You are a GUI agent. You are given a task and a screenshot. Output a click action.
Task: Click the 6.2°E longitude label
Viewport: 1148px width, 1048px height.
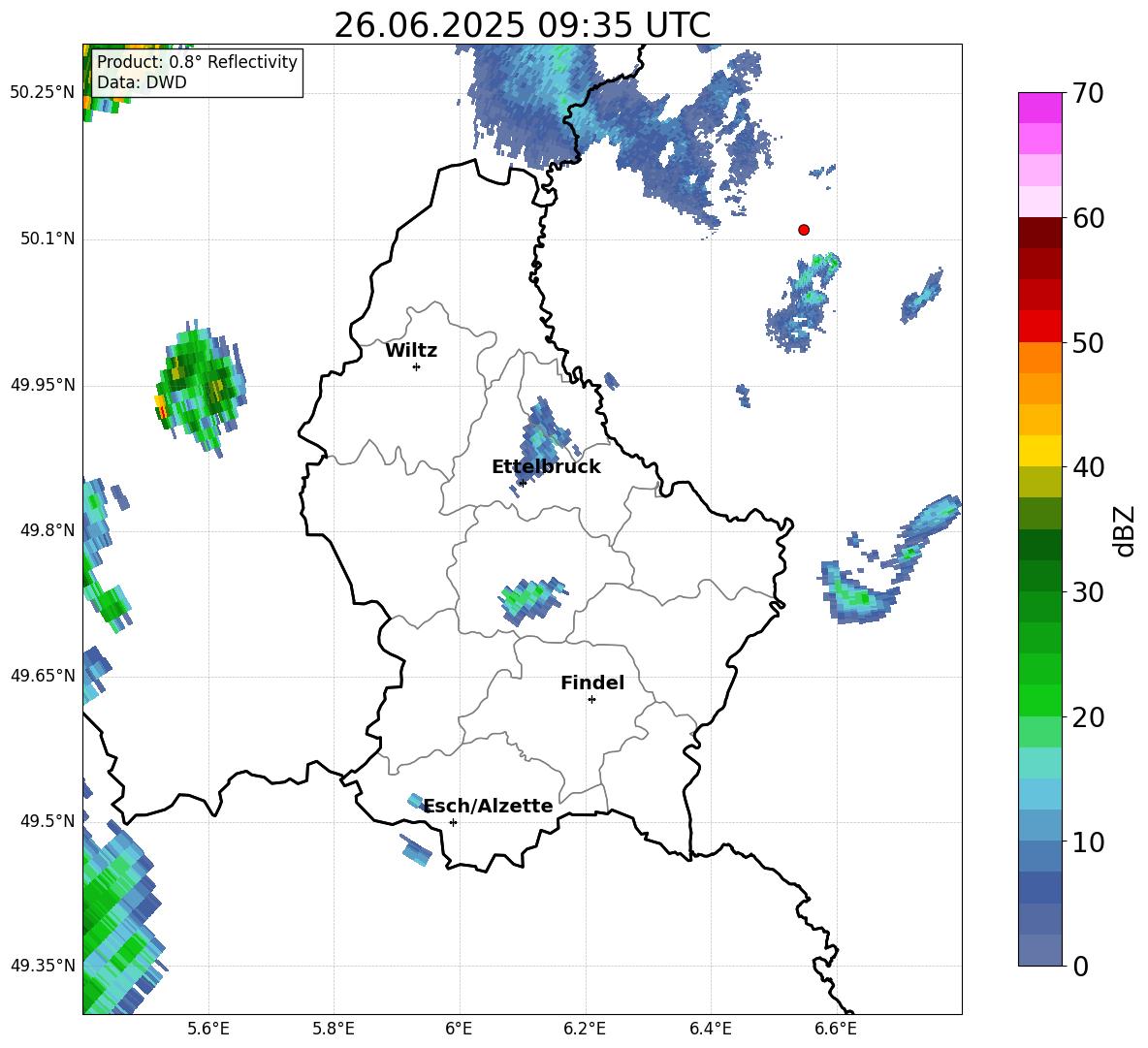[585, 1029]
